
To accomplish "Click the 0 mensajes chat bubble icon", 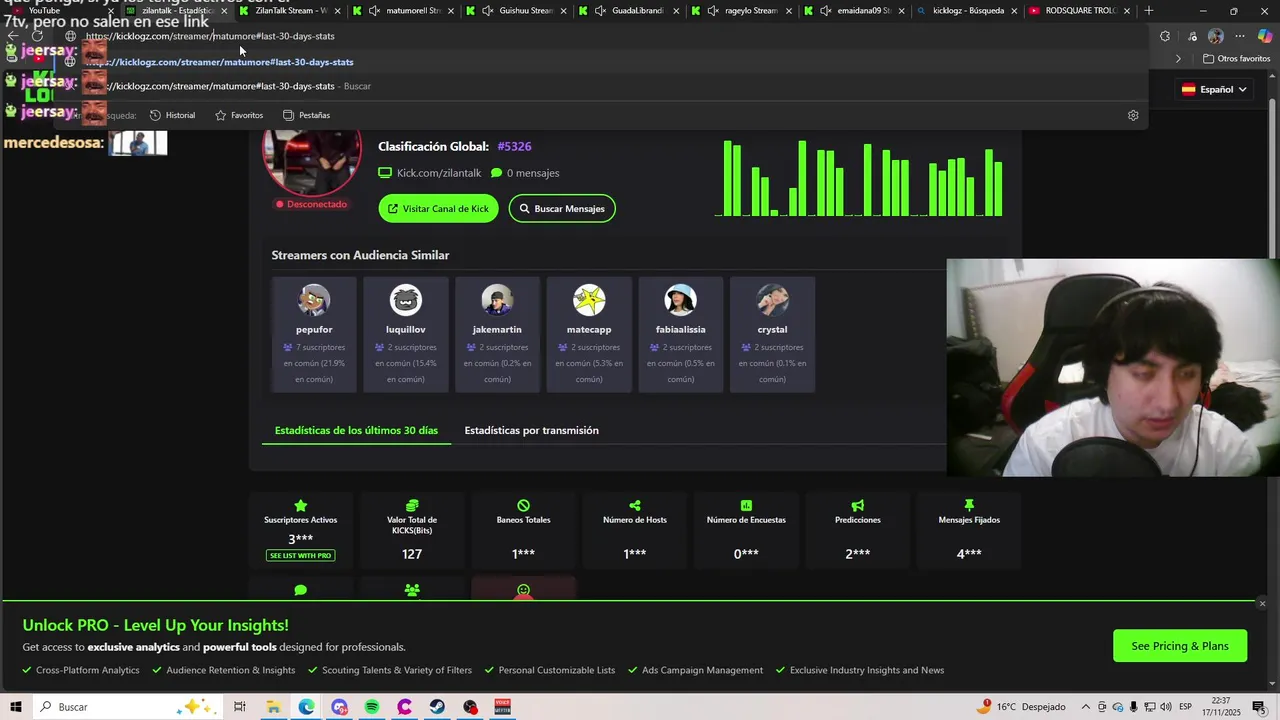I will (x=496, y=173).
